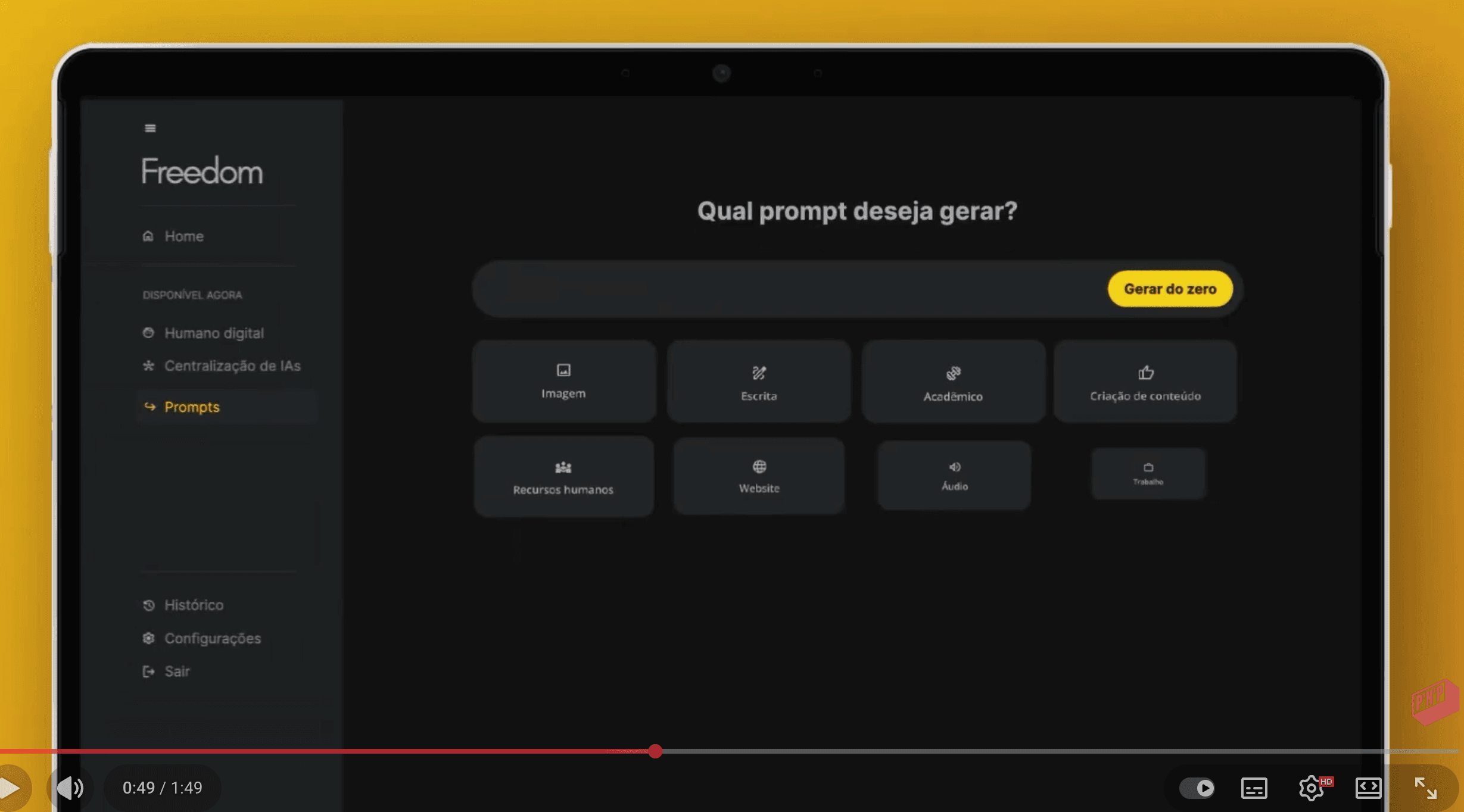Go to Home in sidebar

183,236
